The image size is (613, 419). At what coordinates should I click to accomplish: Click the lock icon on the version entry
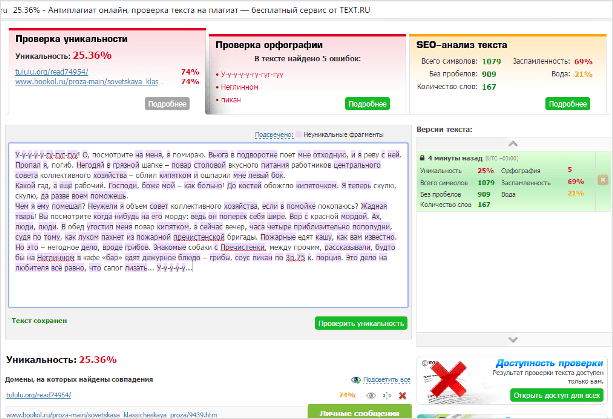click(x=422, y=158)
